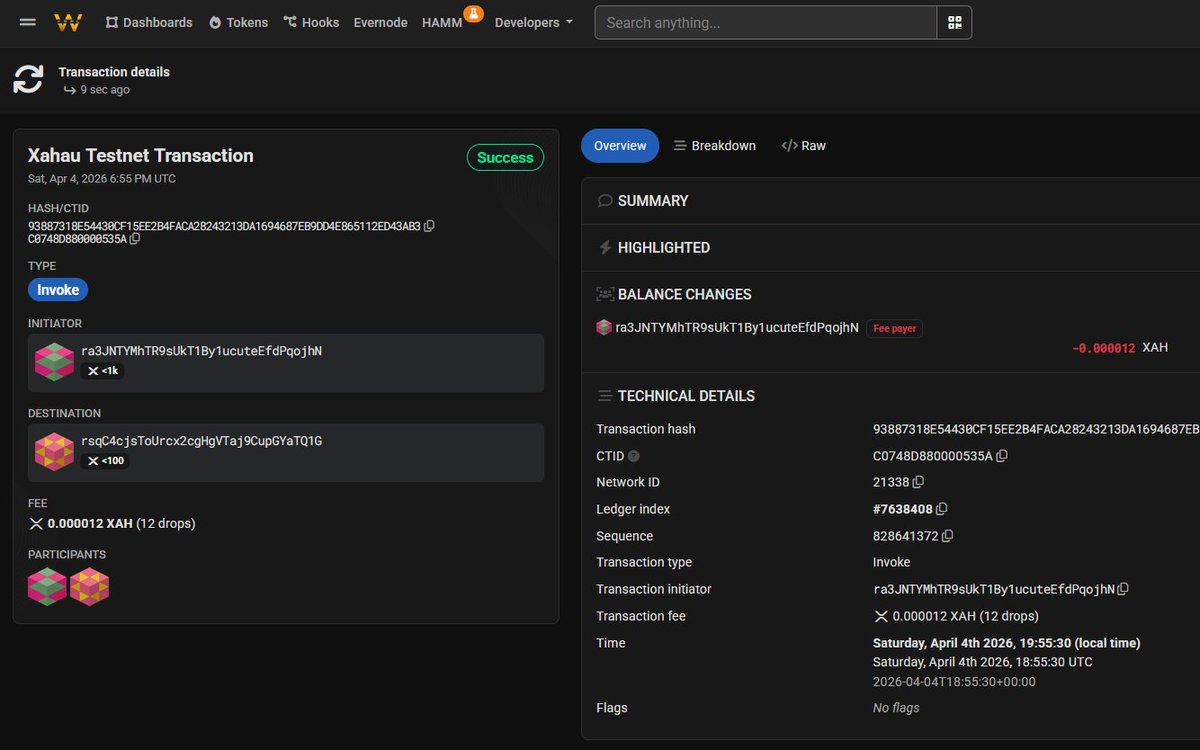The height and width of the screenshot is (750, 1200).
Task: Switch to the Raw tab
Action: 804,146
